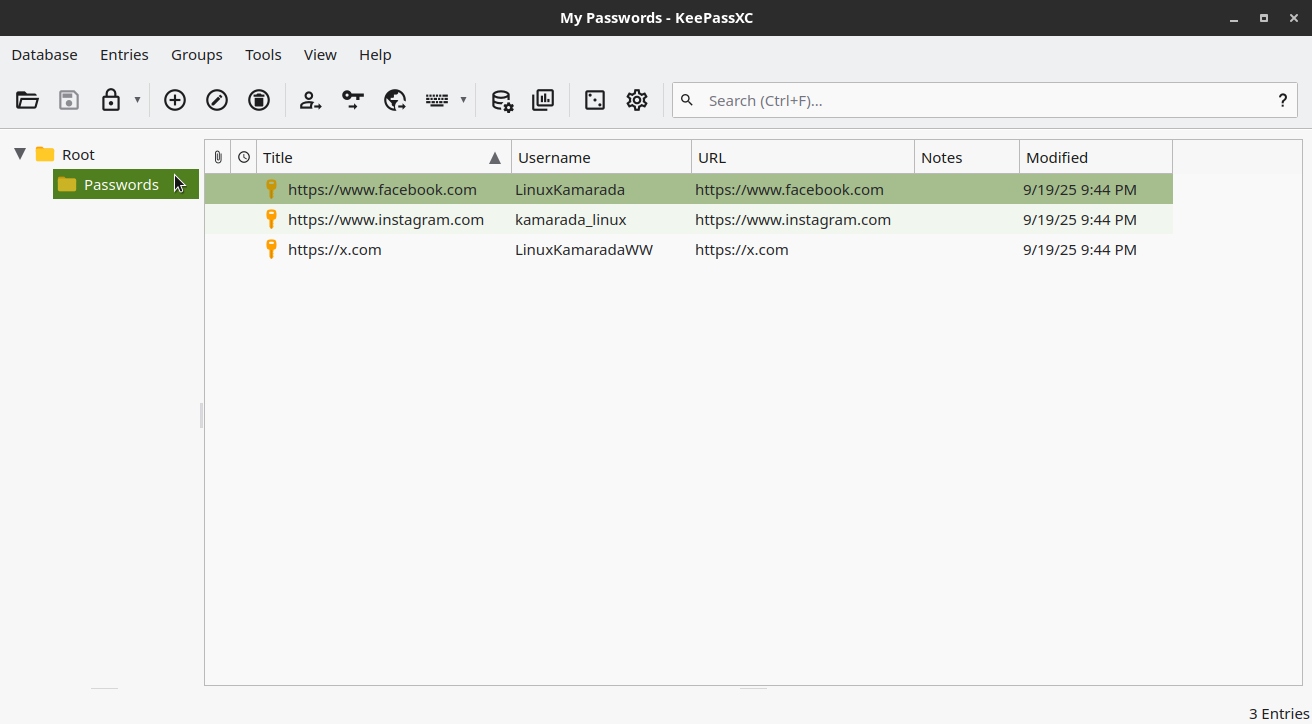Select the Passwords group

[126, 184]
